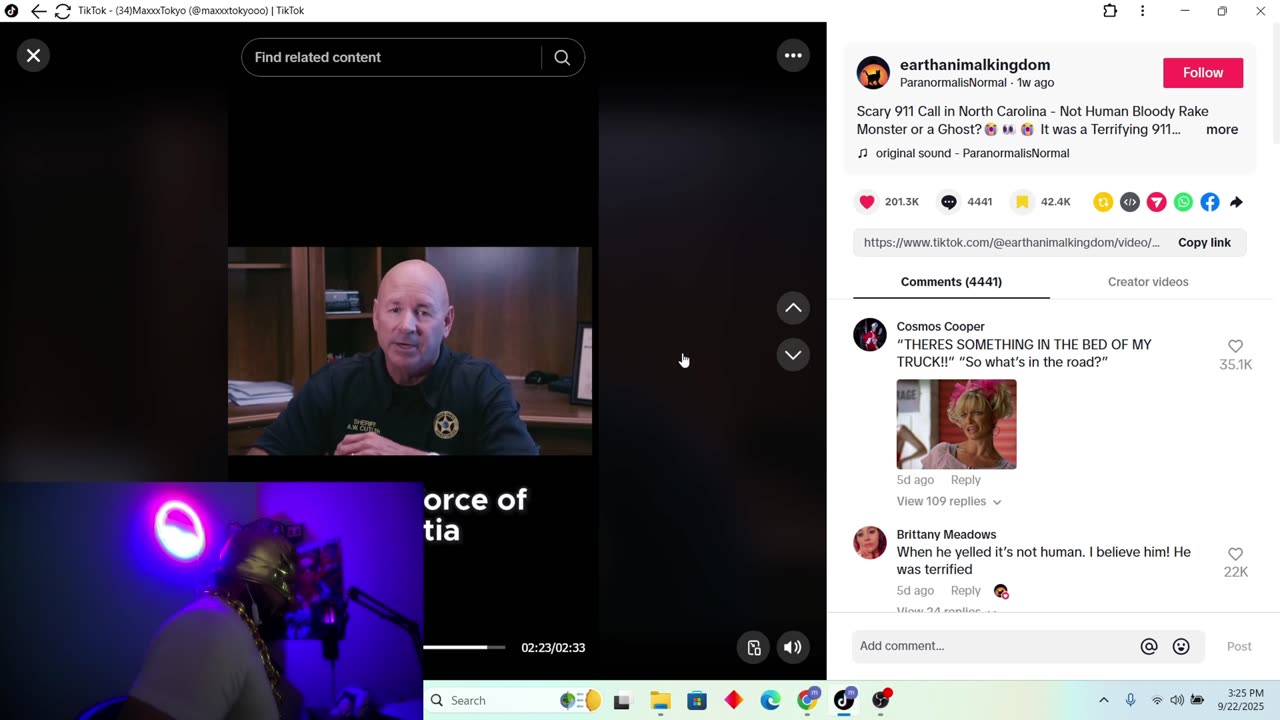Open earthanimalkingdom profile avatar
1280x720 pixels.
873,73
